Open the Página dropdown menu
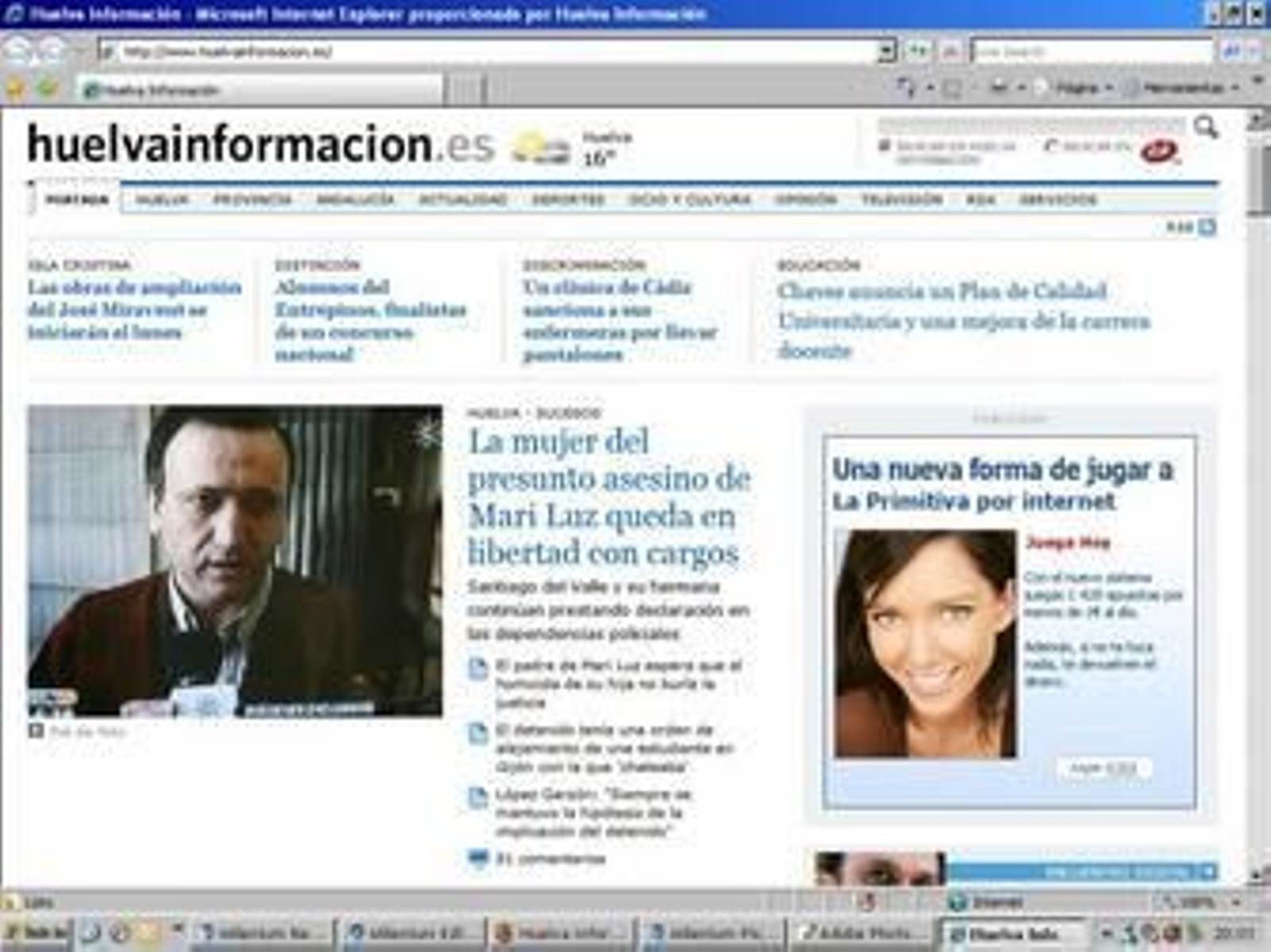The image size is (1271, 952). [1082, 87]
